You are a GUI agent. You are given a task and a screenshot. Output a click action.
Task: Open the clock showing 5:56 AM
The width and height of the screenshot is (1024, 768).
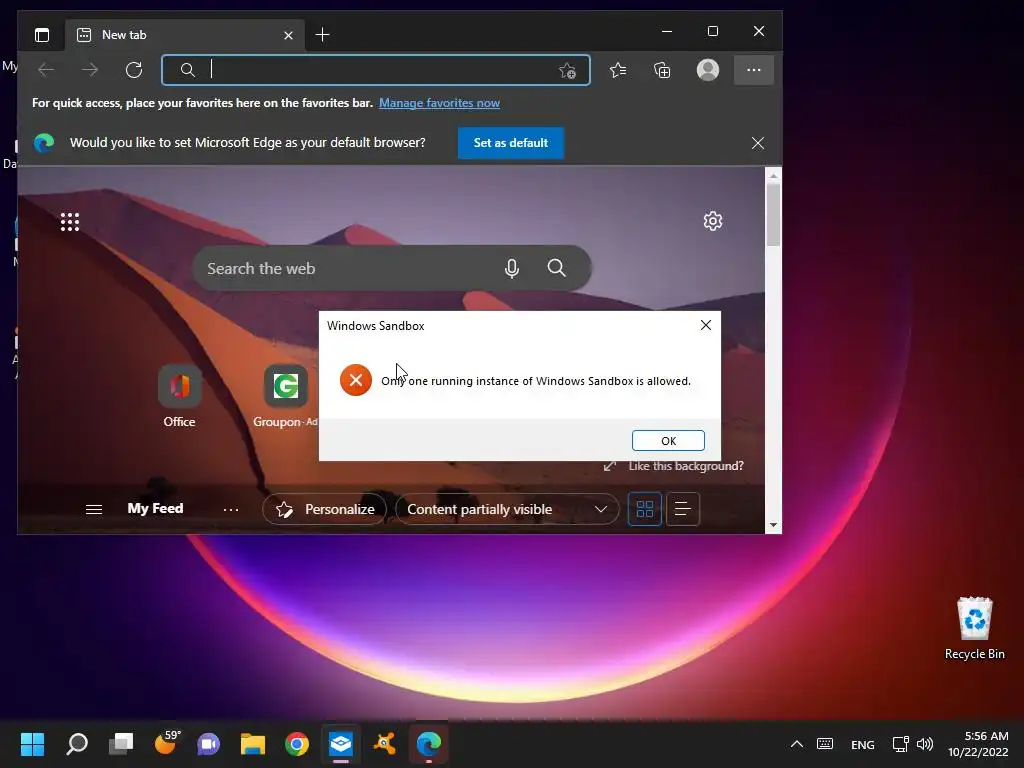978,744
